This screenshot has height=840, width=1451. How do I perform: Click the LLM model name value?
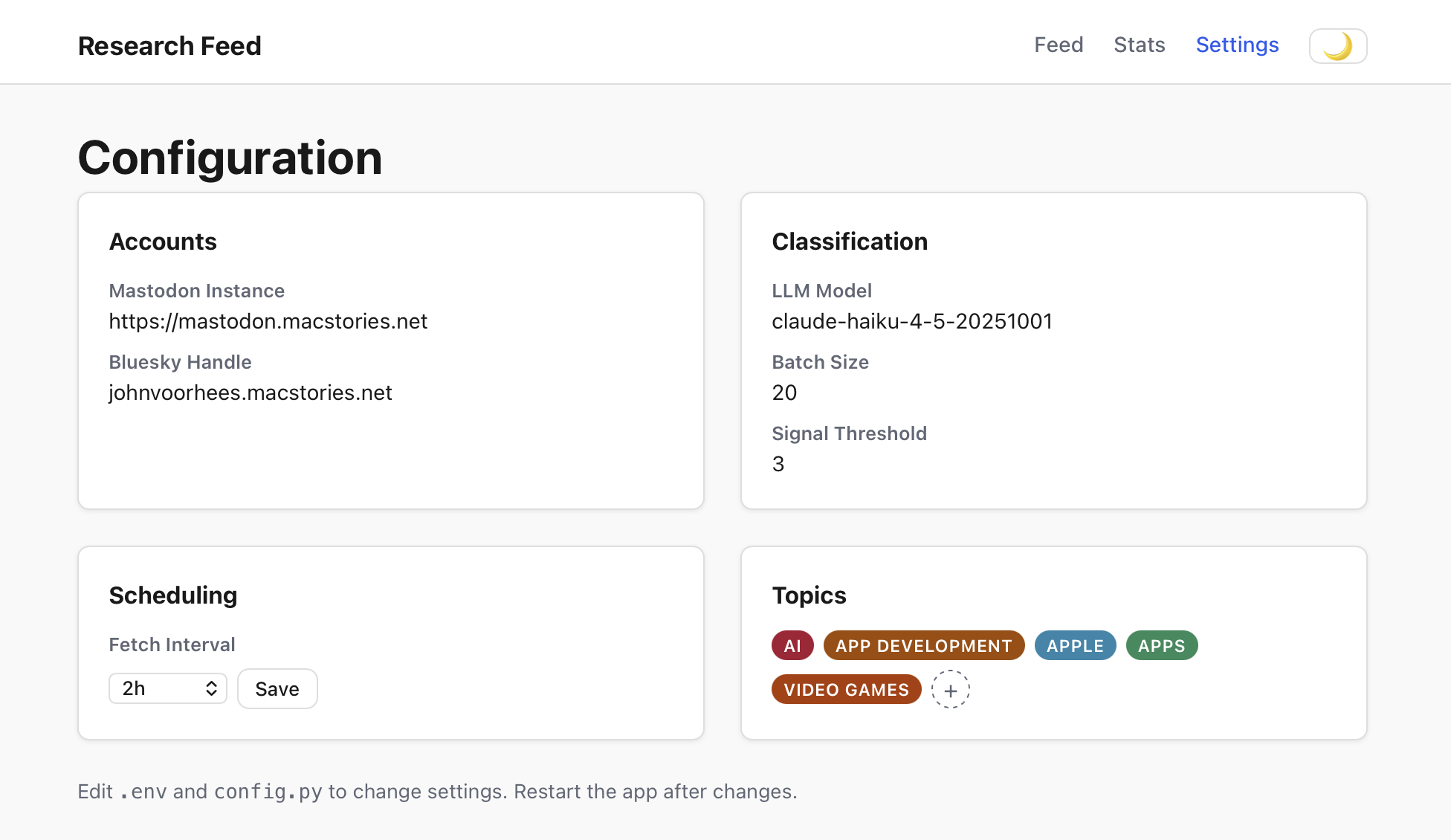click(x=911, y=321)
